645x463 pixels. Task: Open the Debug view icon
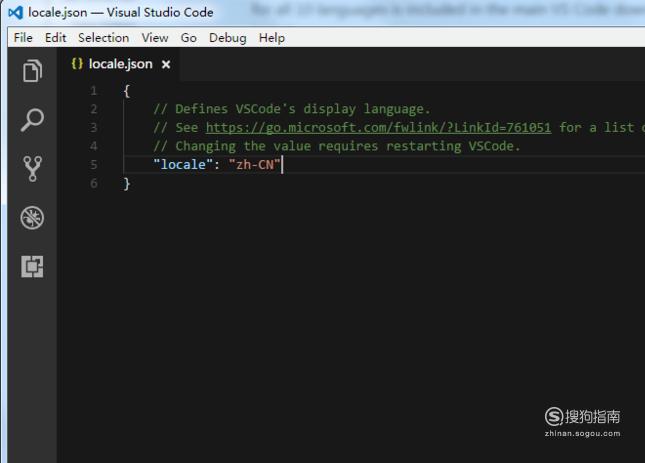32,217
